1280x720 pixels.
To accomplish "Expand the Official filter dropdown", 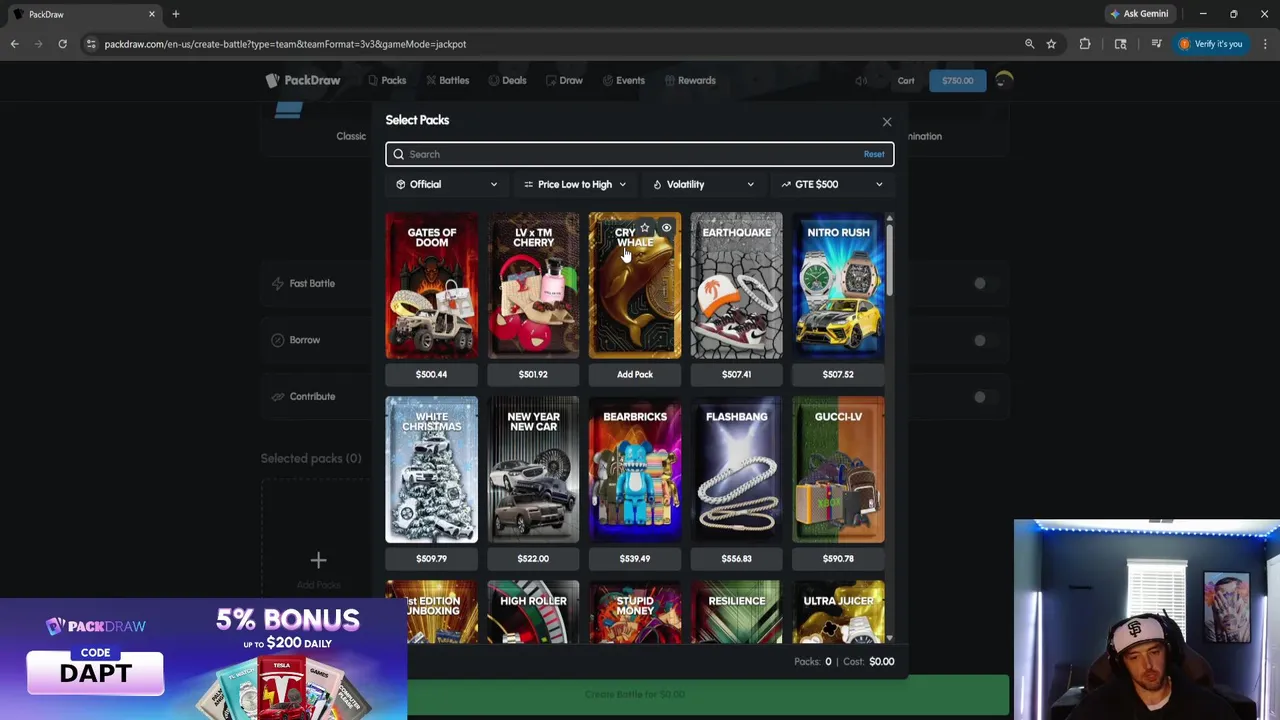I will (447, 184).
